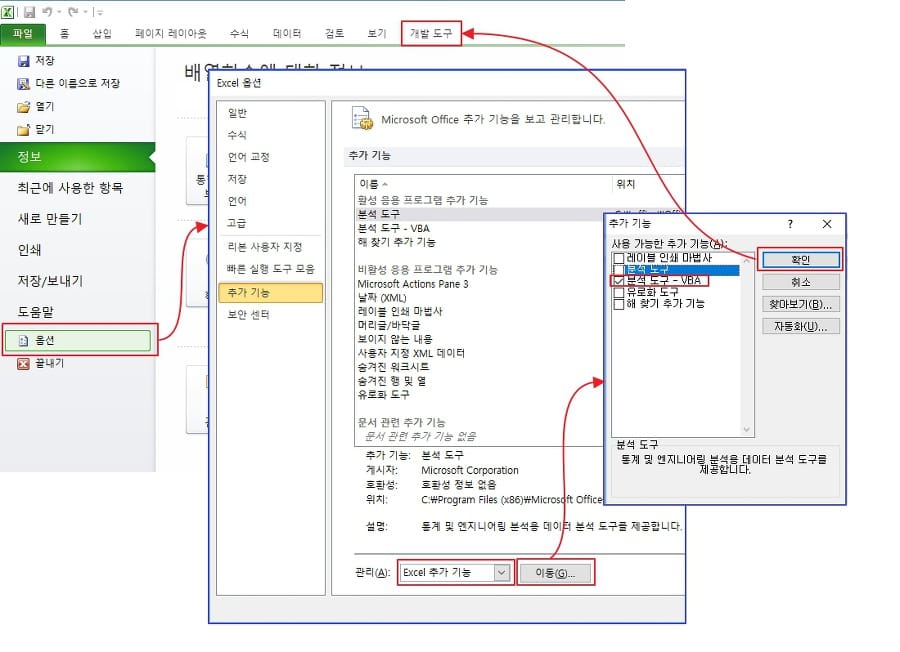Open the undo history dropdown arrow
This screenshot has width=900, height=652.
point(59,12)
